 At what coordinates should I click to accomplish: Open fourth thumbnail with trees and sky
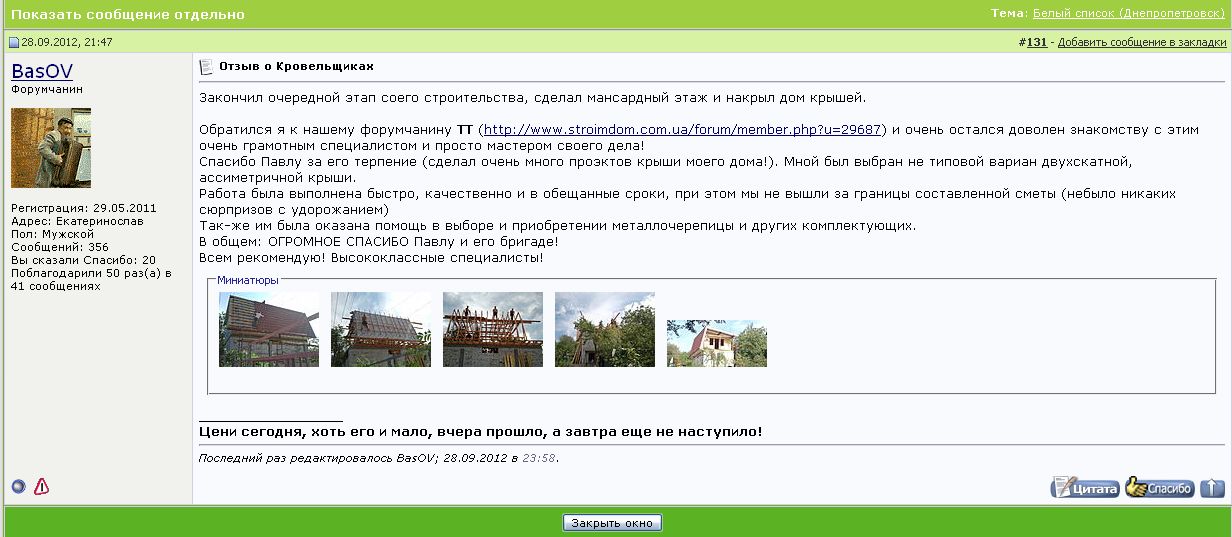point(605,330)
